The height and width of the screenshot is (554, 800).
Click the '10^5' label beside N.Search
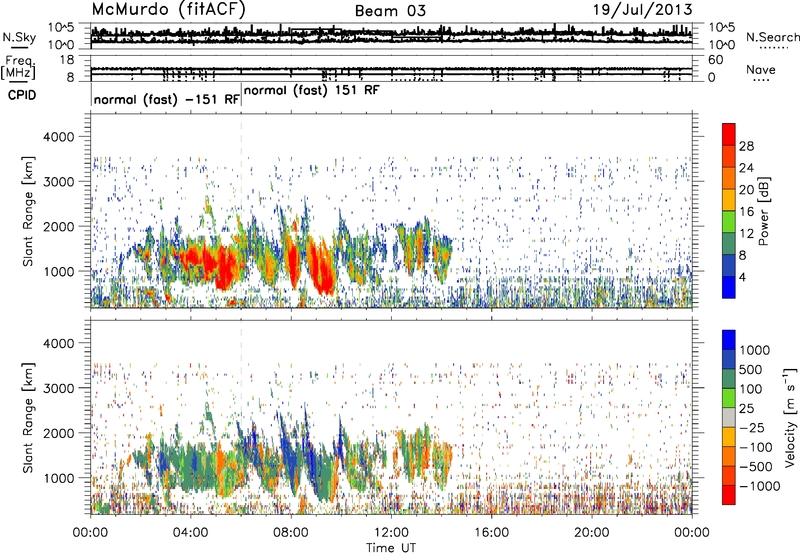[722, 28]
